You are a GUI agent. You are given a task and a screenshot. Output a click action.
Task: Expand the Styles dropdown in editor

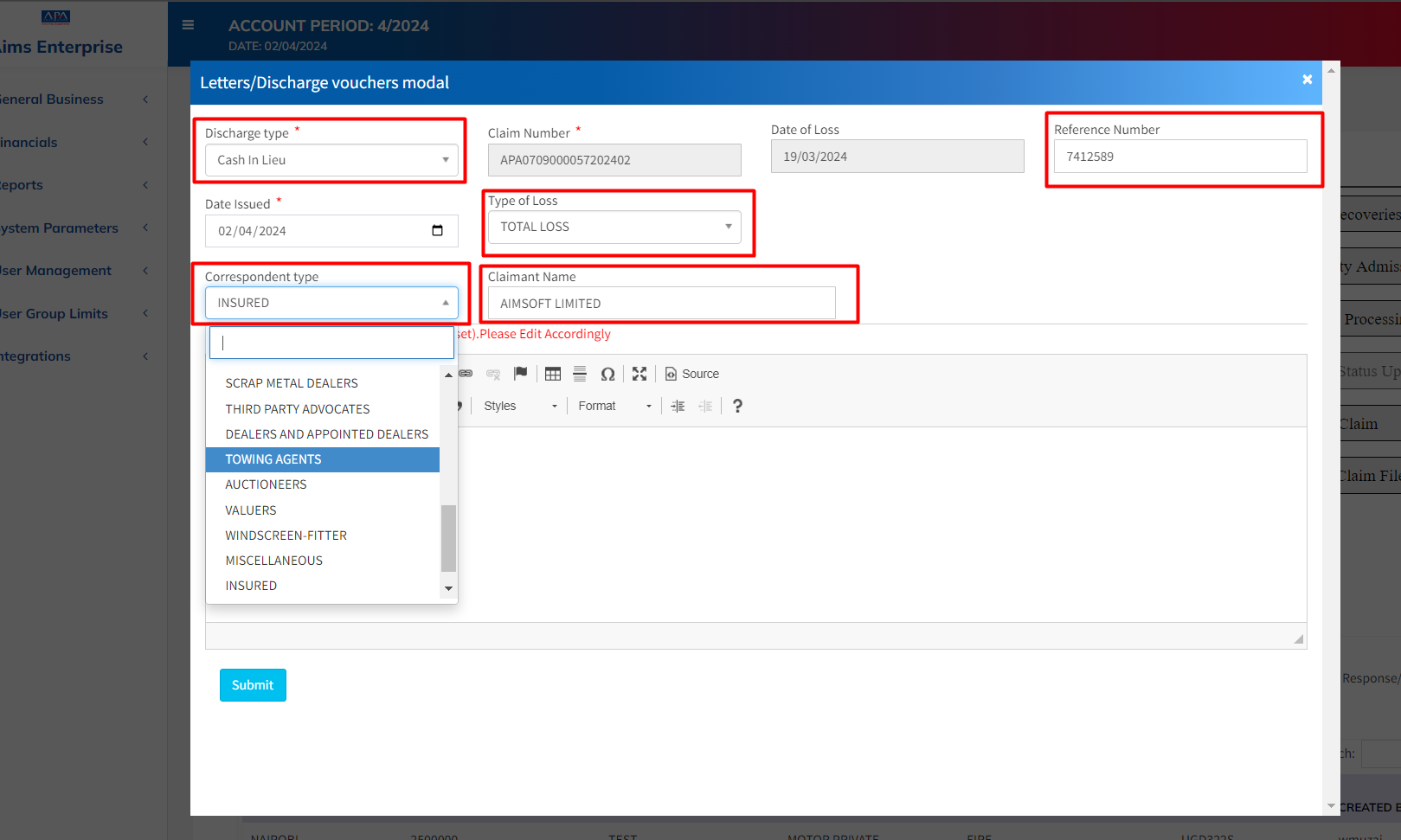click(520, 406)
